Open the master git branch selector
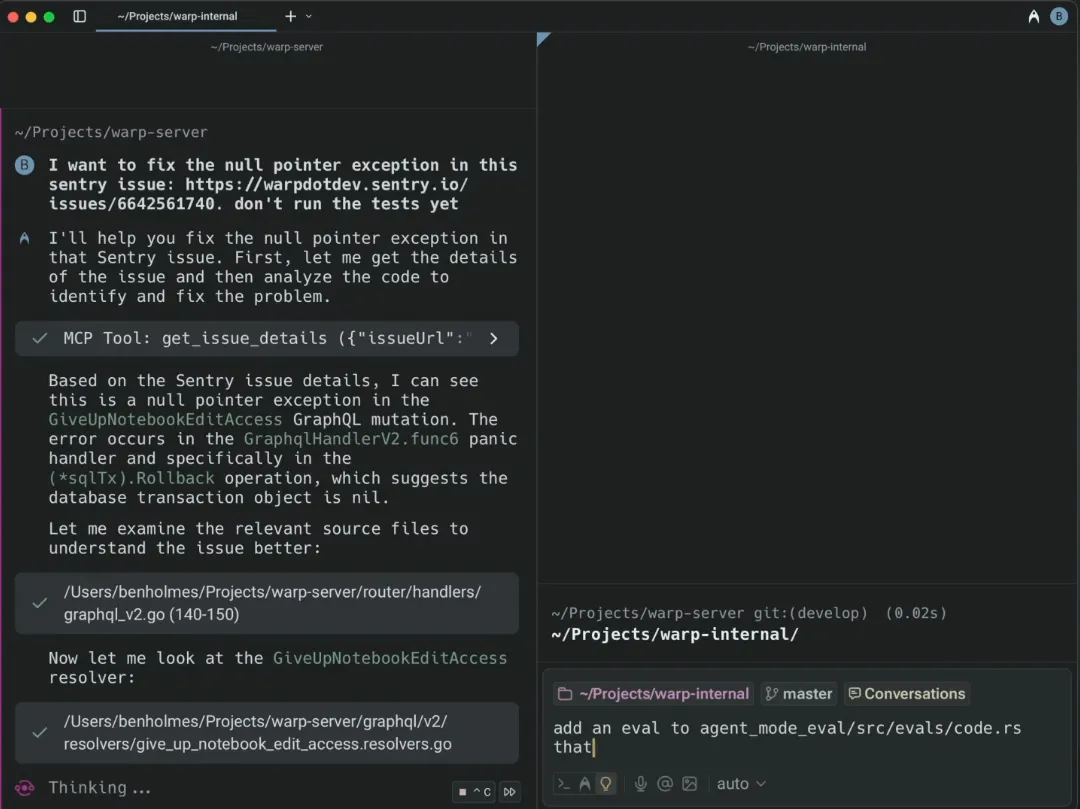This screenshot has height=809, width=1080. pyautogui.click(x=798, y=694)
